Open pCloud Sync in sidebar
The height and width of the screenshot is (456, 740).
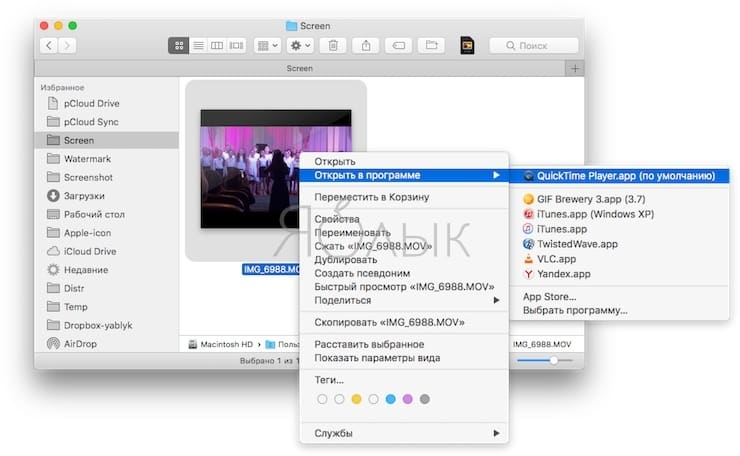pyautogui.click(x=107, y=122)
